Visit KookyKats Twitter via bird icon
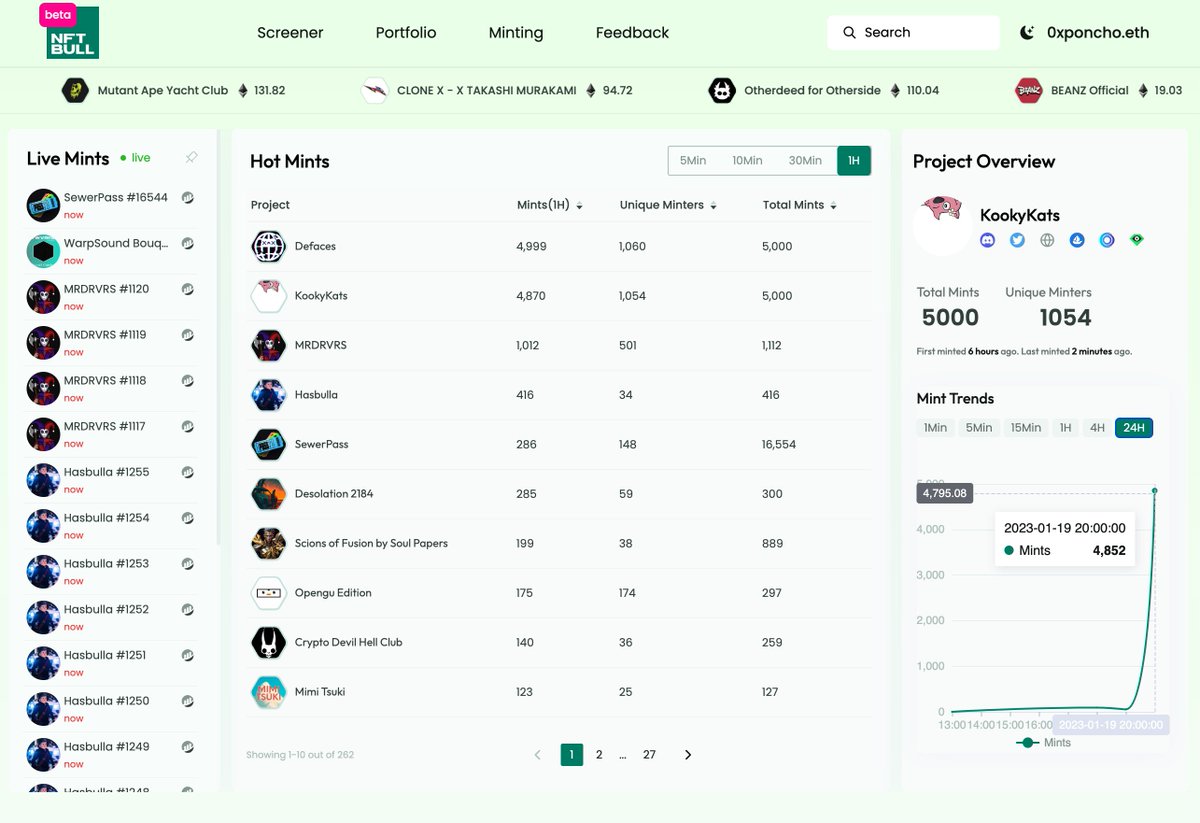Image resolution: width=1200 pixels, height=823 pixels. (x=1017, y=240)
